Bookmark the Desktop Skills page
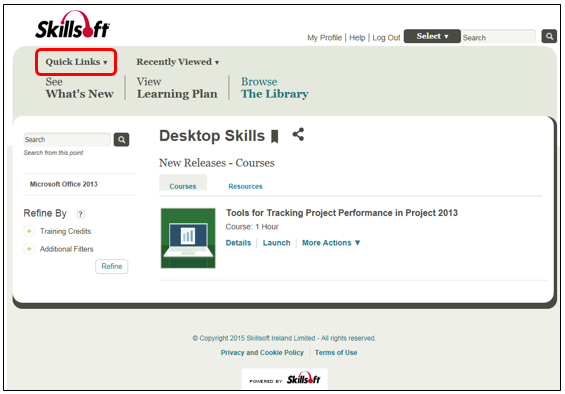565x394 pixels. (275, 136)
